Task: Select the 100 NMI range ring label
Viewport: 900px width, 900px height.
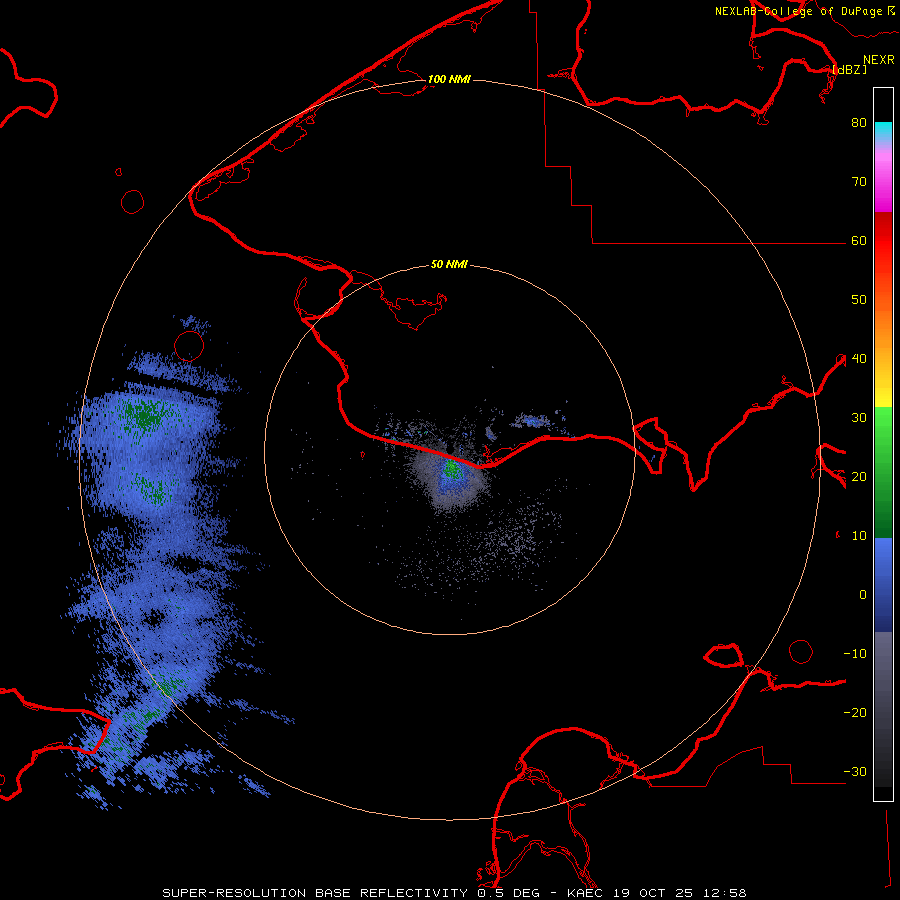Action: (449, 79)
